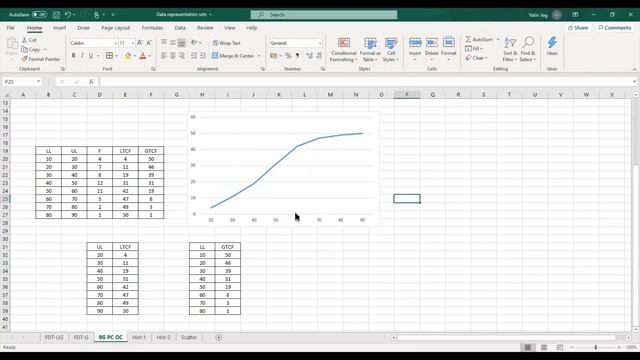The height and width of the screenshot is (360, 640).
Task: Switch to the Formulas tab
Action: [152, 28]
